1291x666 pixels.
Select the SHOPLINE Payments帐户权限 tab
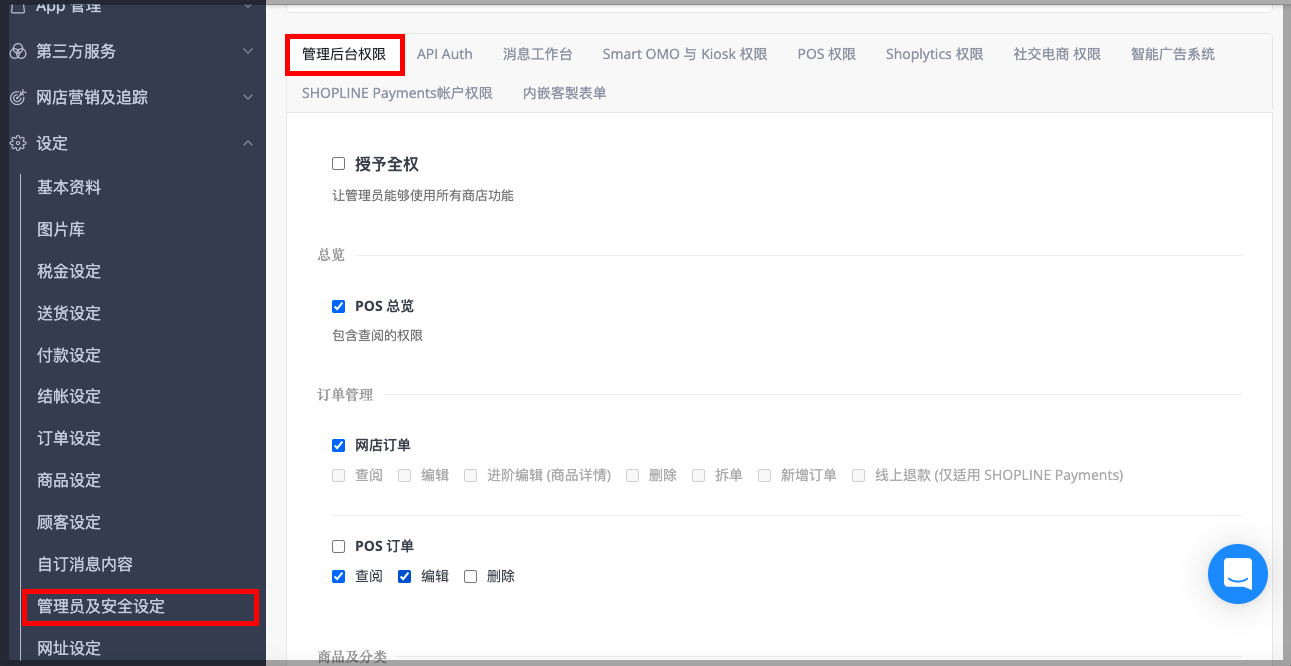pyautogui.click(x=397, y=93)
